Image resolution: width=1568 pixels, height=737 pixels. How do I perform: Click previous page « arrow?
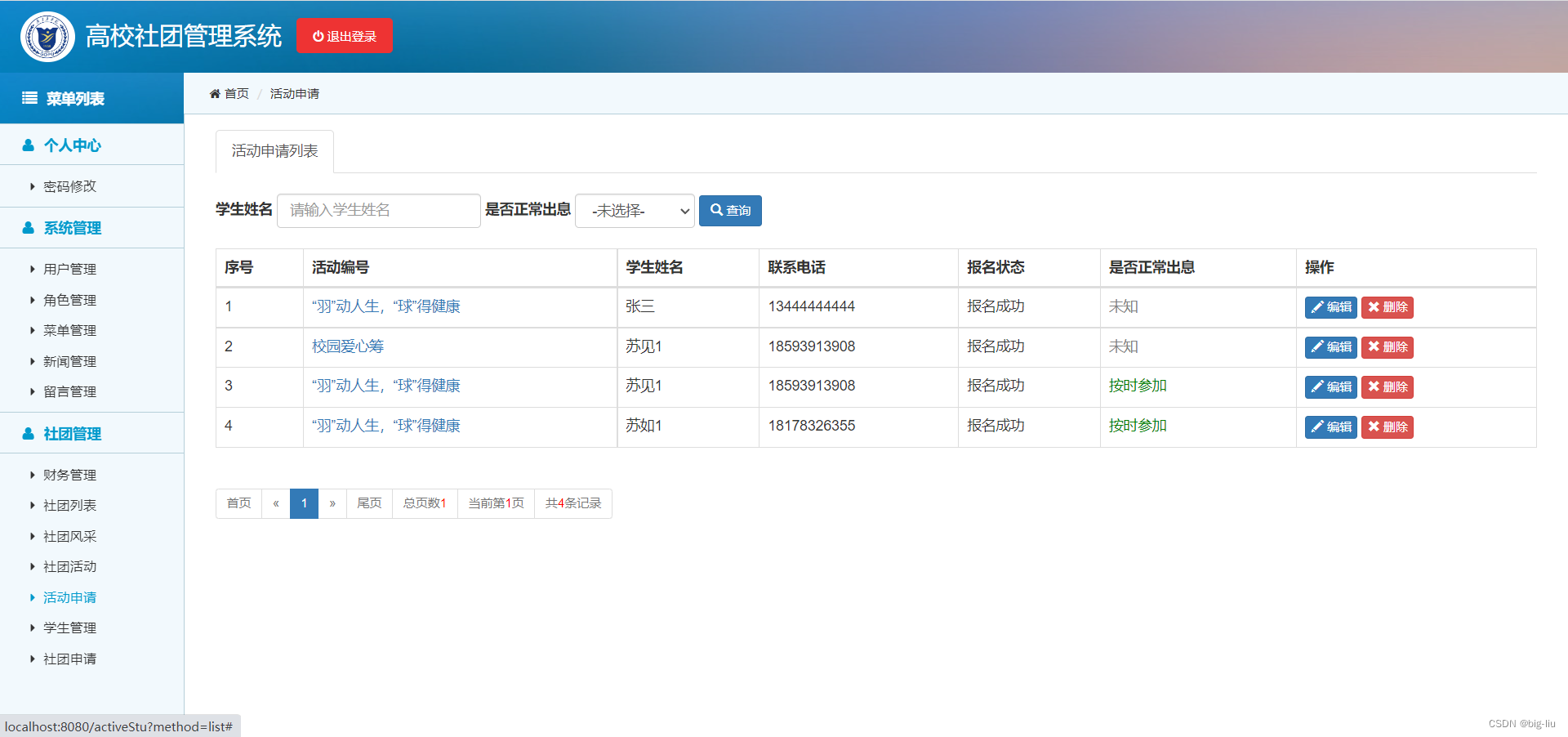(276, 503)
